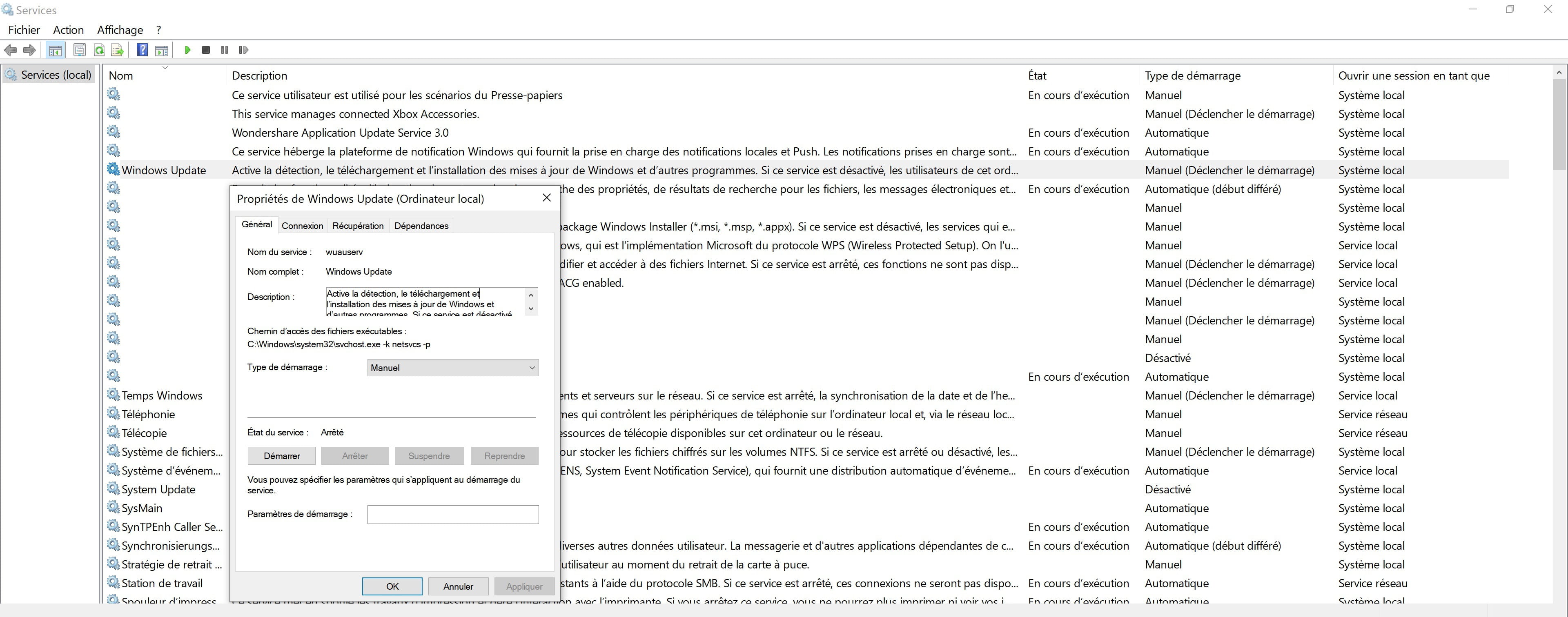
Task: Click the gear icon beside Télécopie
Action: [113, 432]
